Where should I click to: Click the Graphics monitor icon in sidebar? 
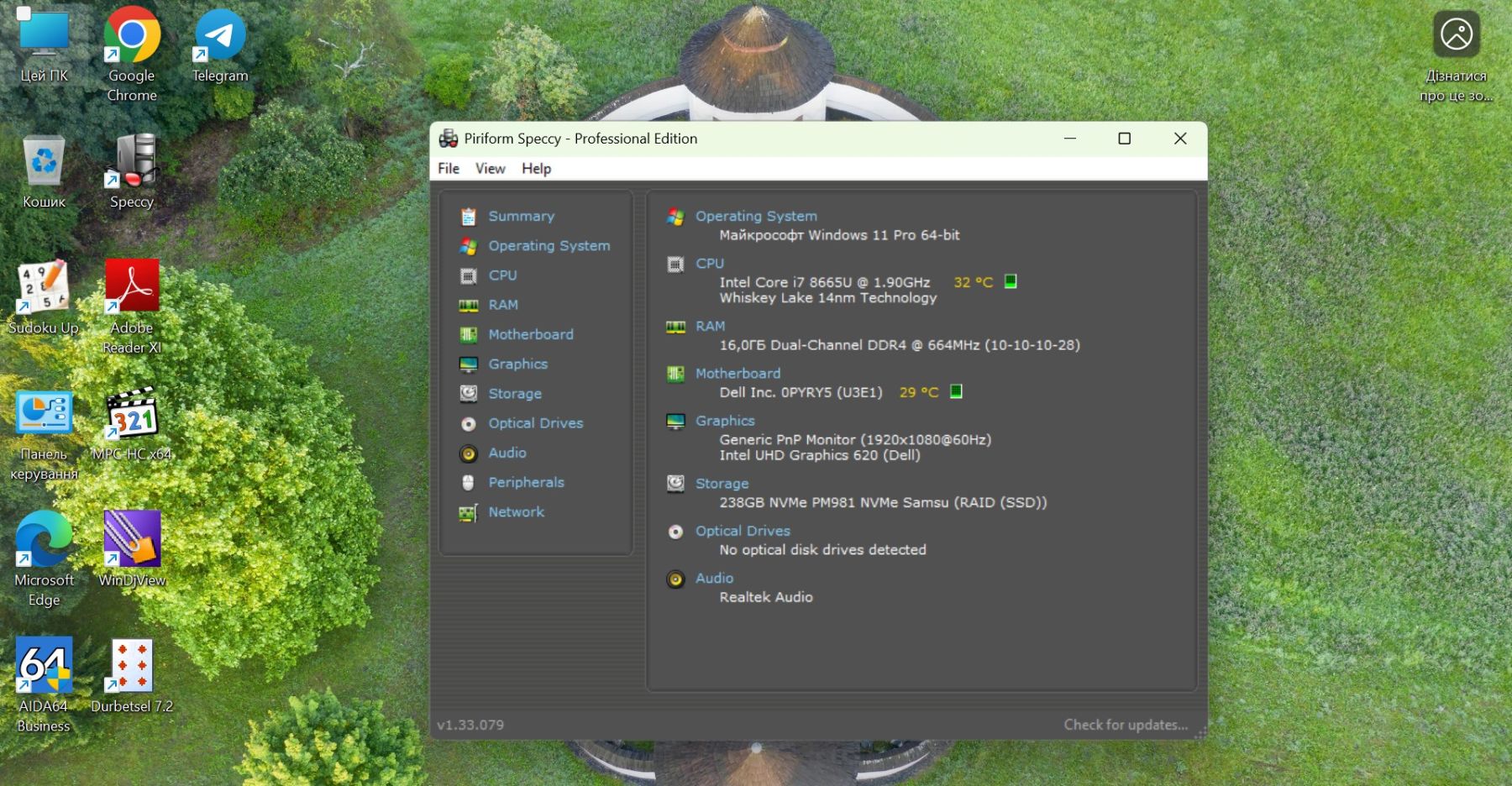(468, 364)
